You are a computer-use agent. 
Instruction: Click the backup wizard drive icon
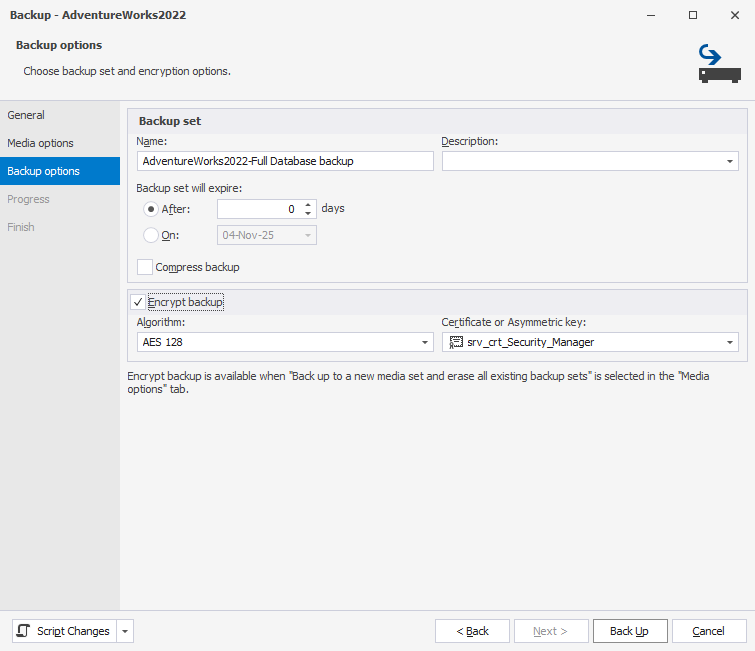coord(719,64)
